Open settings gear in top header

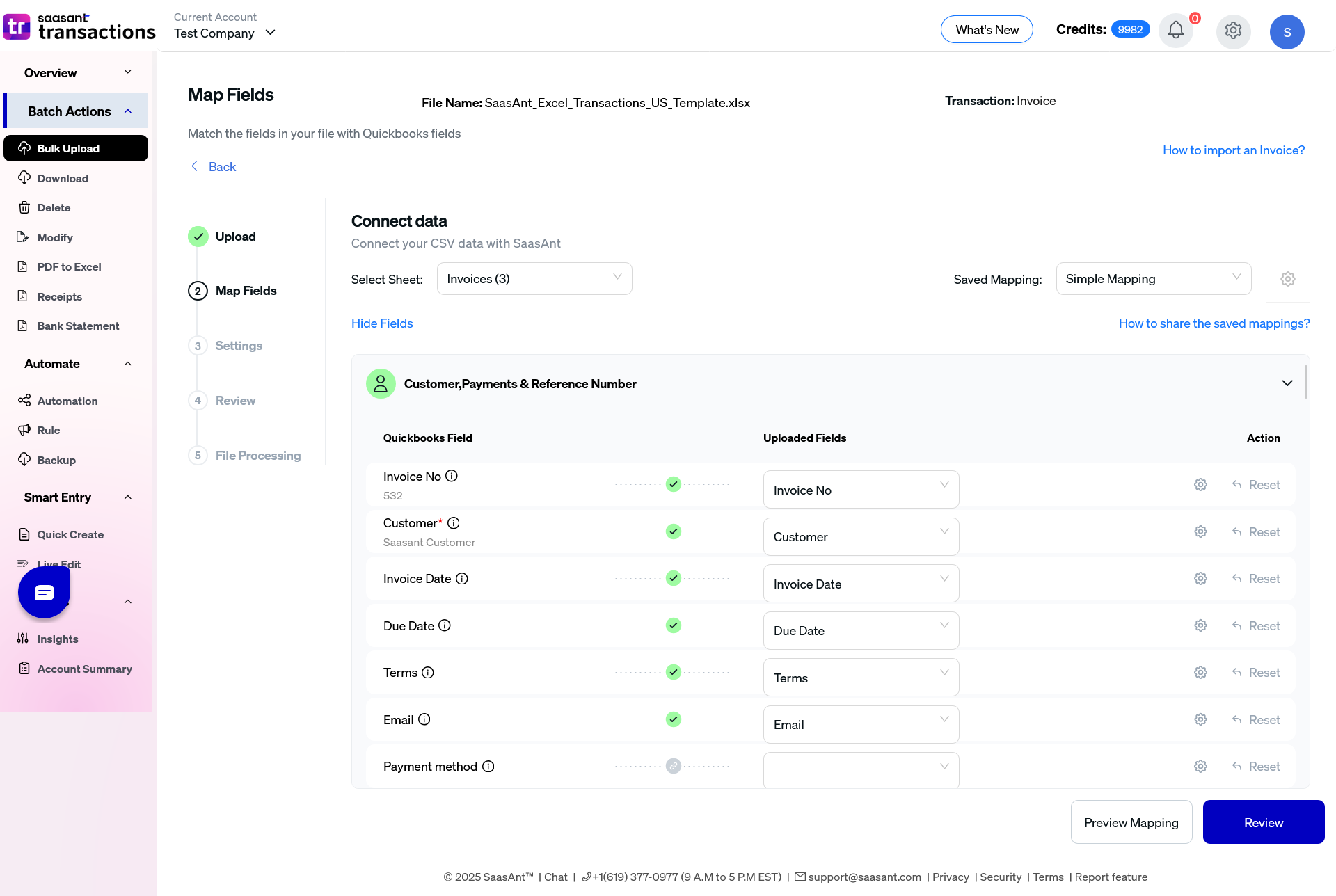pyautogui.click(x=1233, y=31)
